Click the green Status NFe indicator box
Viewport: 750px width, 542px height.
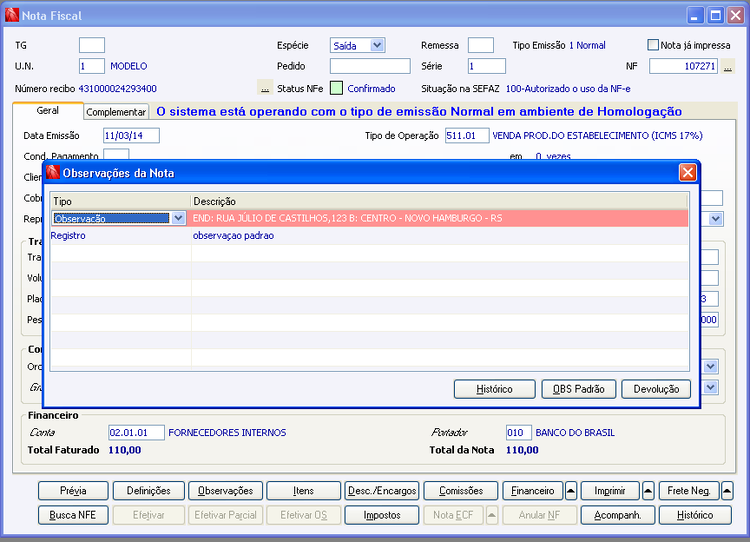[x=336, y=88]
